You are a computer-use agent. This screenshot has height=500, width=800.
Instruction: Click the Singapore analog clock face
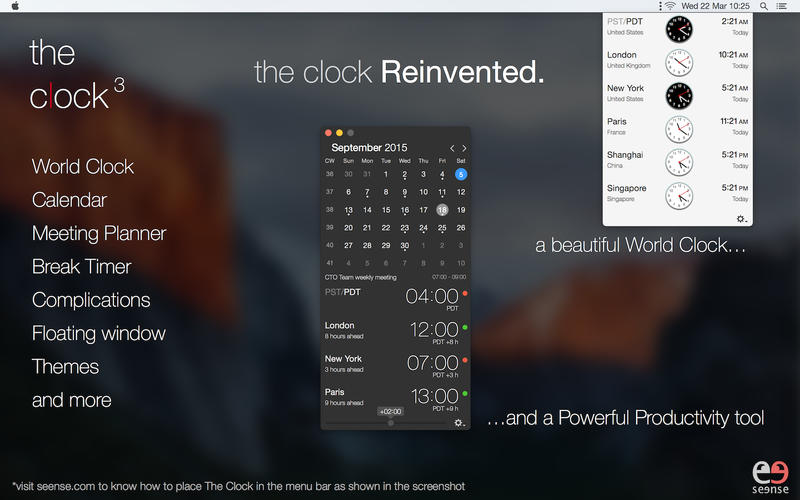(x=679, y=195)
